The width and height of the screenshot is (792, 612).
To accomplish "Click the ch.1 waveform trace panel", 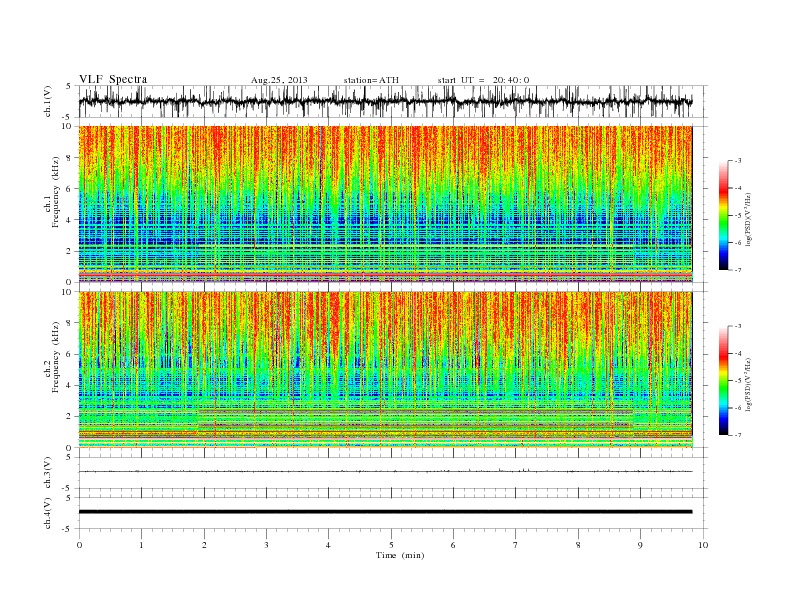I will click(392, 101).
